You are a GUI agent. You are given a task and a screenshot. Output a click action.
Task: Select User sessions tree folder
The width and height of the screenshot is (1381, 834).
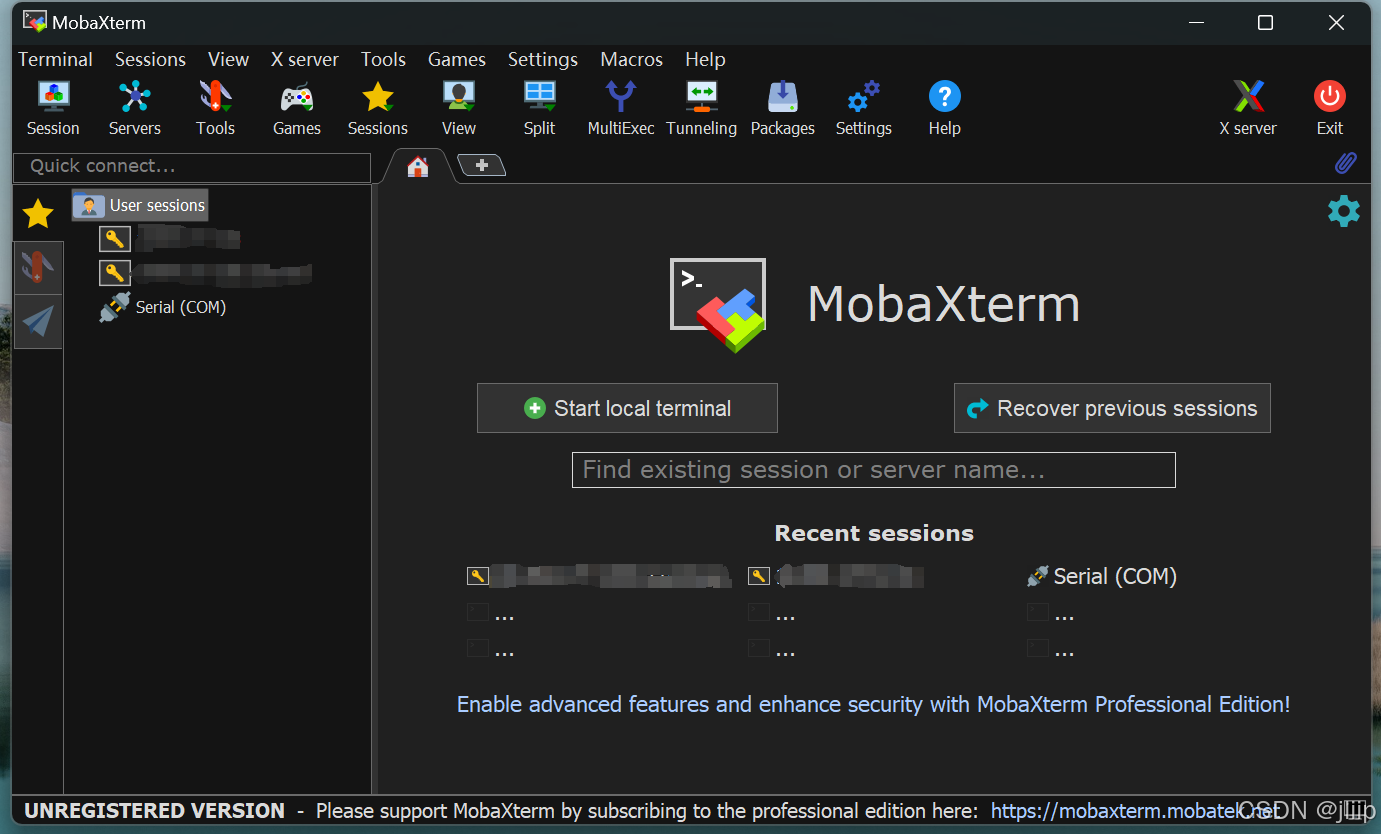(x=140, y=205)
